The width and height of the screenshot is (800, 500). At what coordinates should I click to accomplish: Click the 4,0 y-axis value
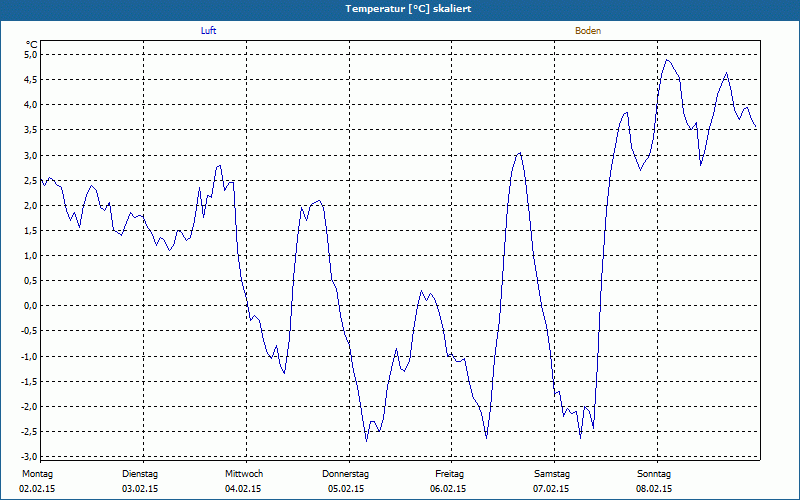[x=31, y=105]
